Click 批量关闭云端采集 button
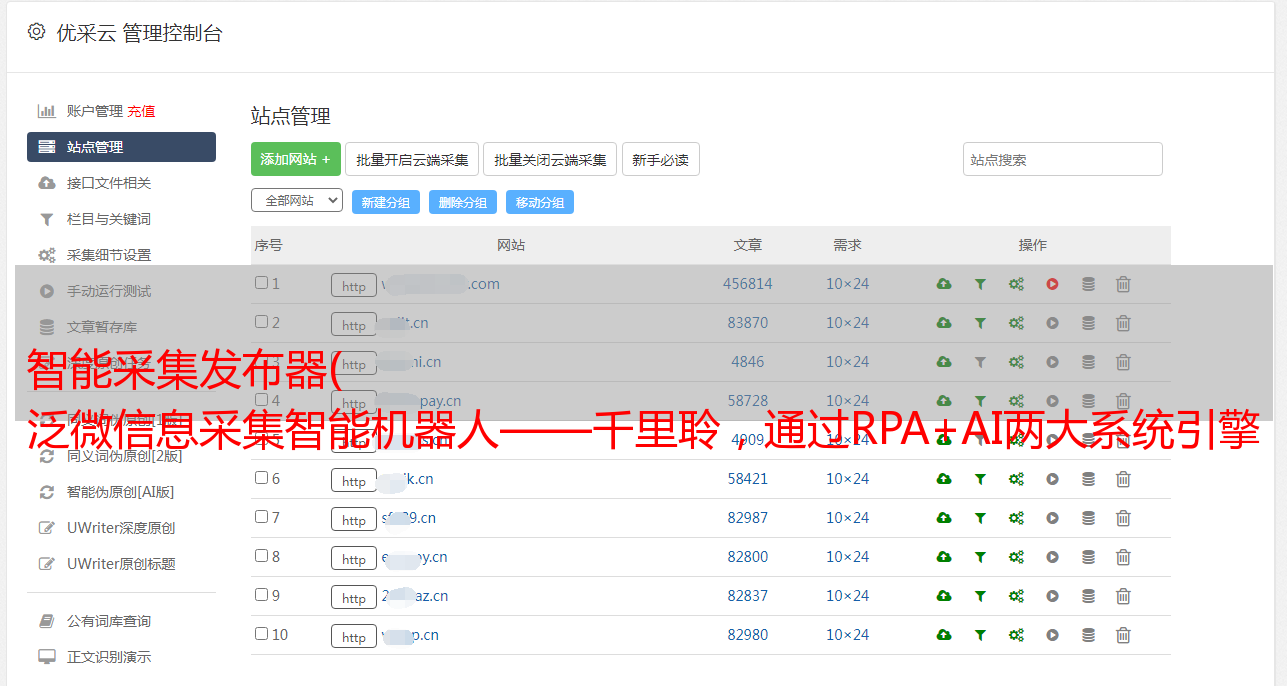The height and width of the screenshot is (686, 1287). (x=550, y=159)
